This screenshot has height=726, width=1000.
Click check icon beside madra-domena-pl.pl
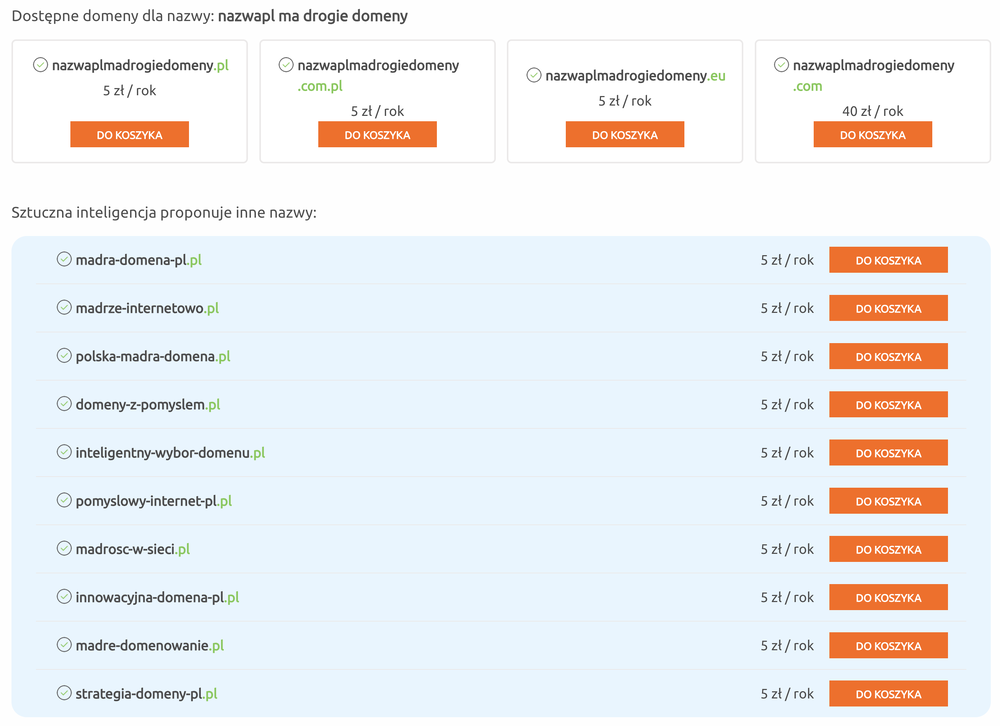click(x=64, y=260)
